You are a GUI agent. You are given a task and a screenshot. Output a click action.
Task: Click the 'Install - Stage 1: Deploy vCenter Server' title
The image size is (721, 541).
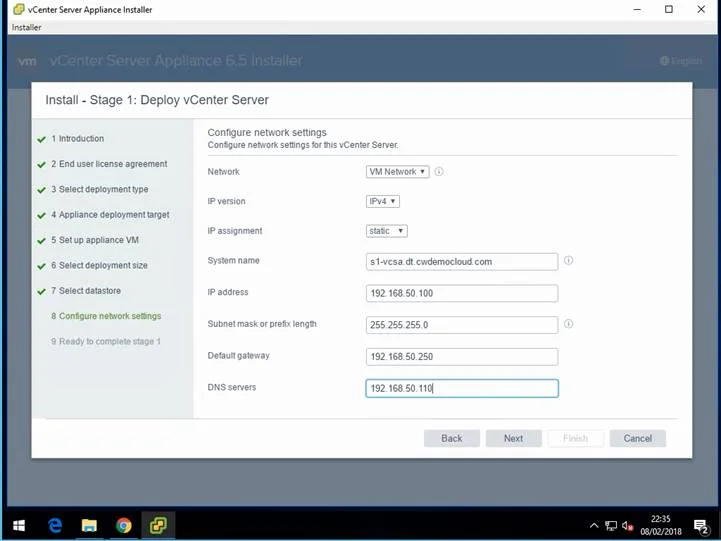157,100
